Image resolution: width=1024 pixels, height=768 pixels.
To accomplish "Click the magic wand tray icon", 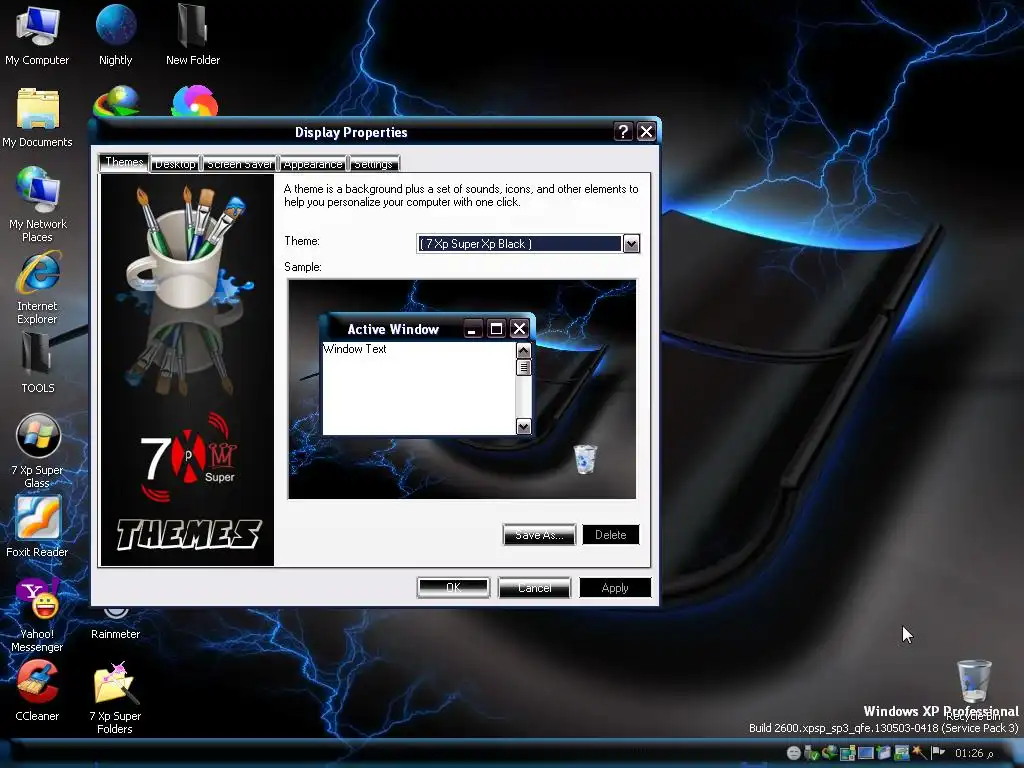I will 920,753.
